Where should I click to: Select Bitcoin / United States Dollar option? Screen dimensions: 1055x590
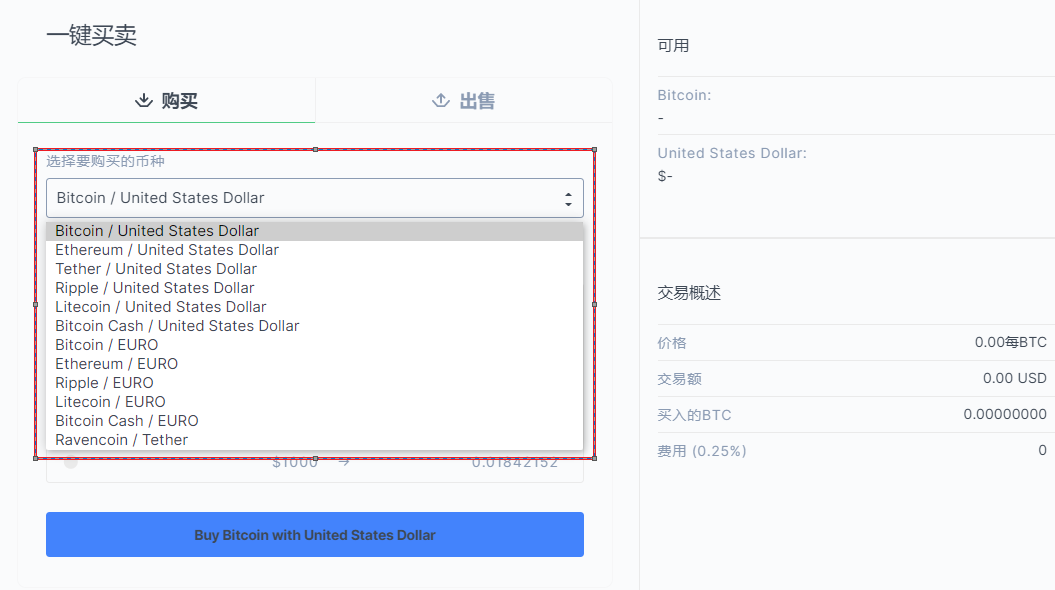315,231
